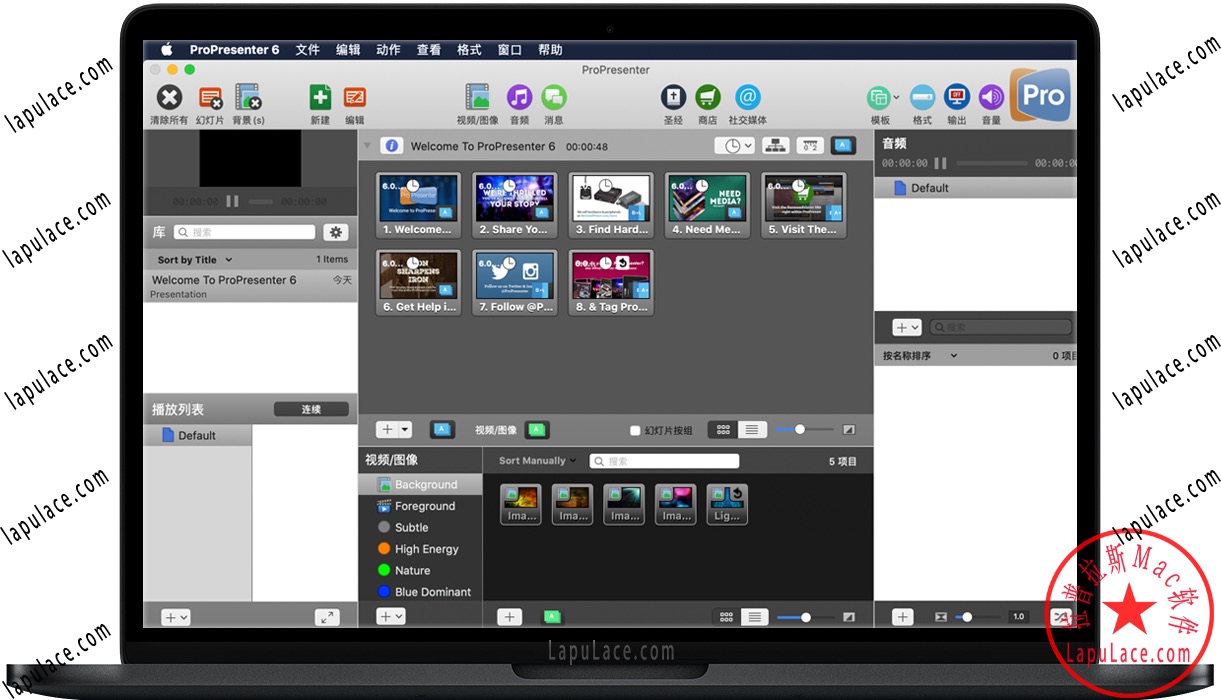Image resolution: width=1221 pixels, height=700 pixels.
Task: Open the Audio (音频) purple music icon
Action: [x=518, y=97]
